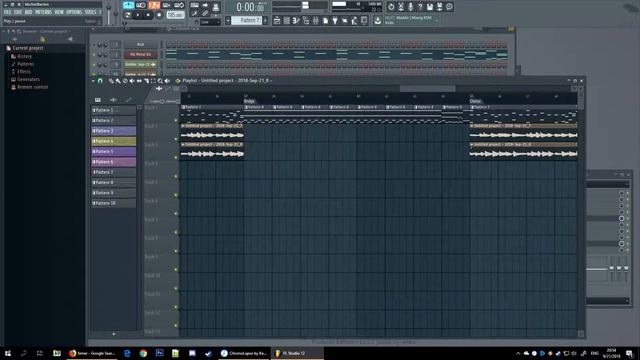The width and height of the screenshot is (640, 360).
Task: Open the Windows Start button
Action: [8, 353]
